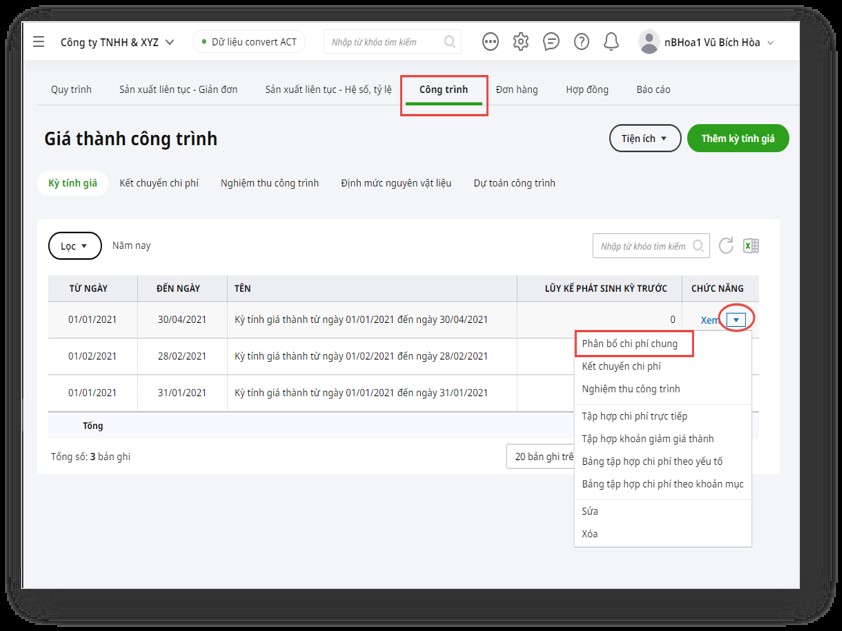Image resolution: width=842 pixels, height=631 pixels.
Task: Open notifications bell icon
Action: pyautogui.click(x=611, y=41)
